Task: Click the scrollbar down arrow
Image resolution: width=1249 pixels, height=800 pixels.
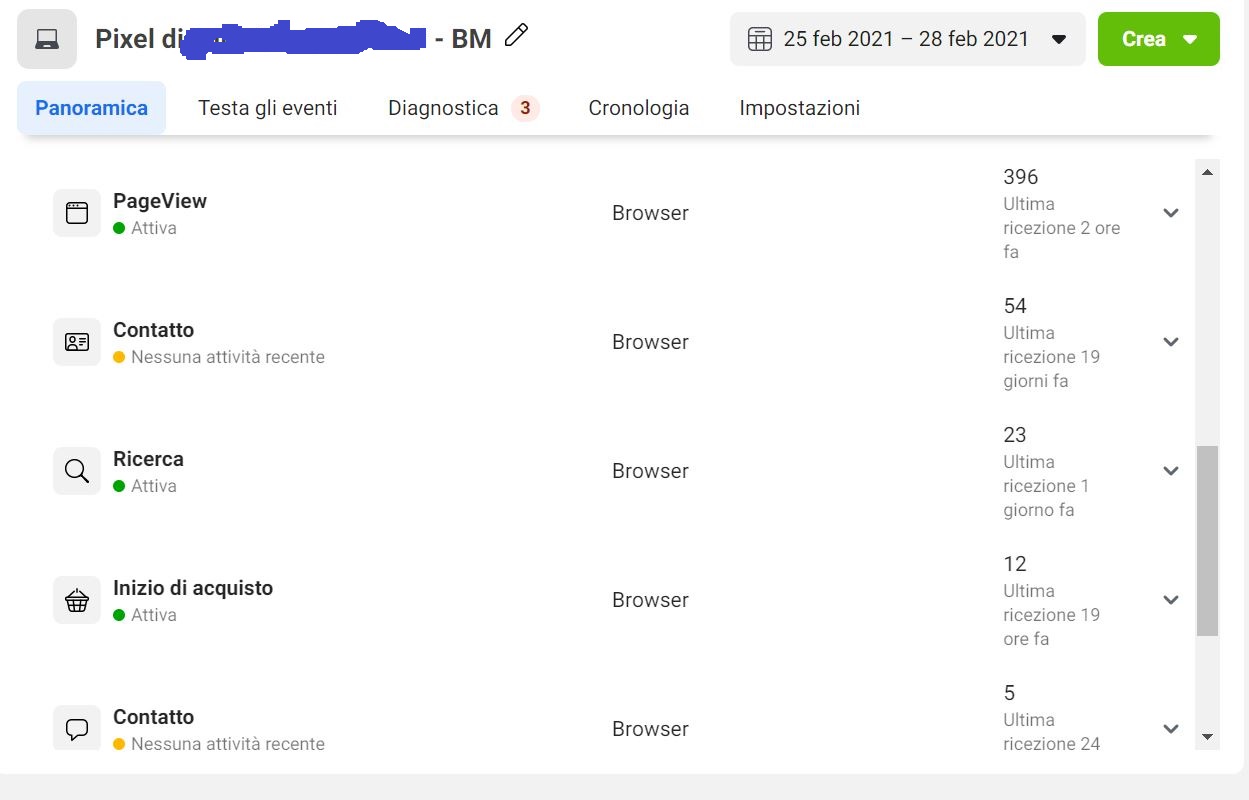Action: [1207, 737]
